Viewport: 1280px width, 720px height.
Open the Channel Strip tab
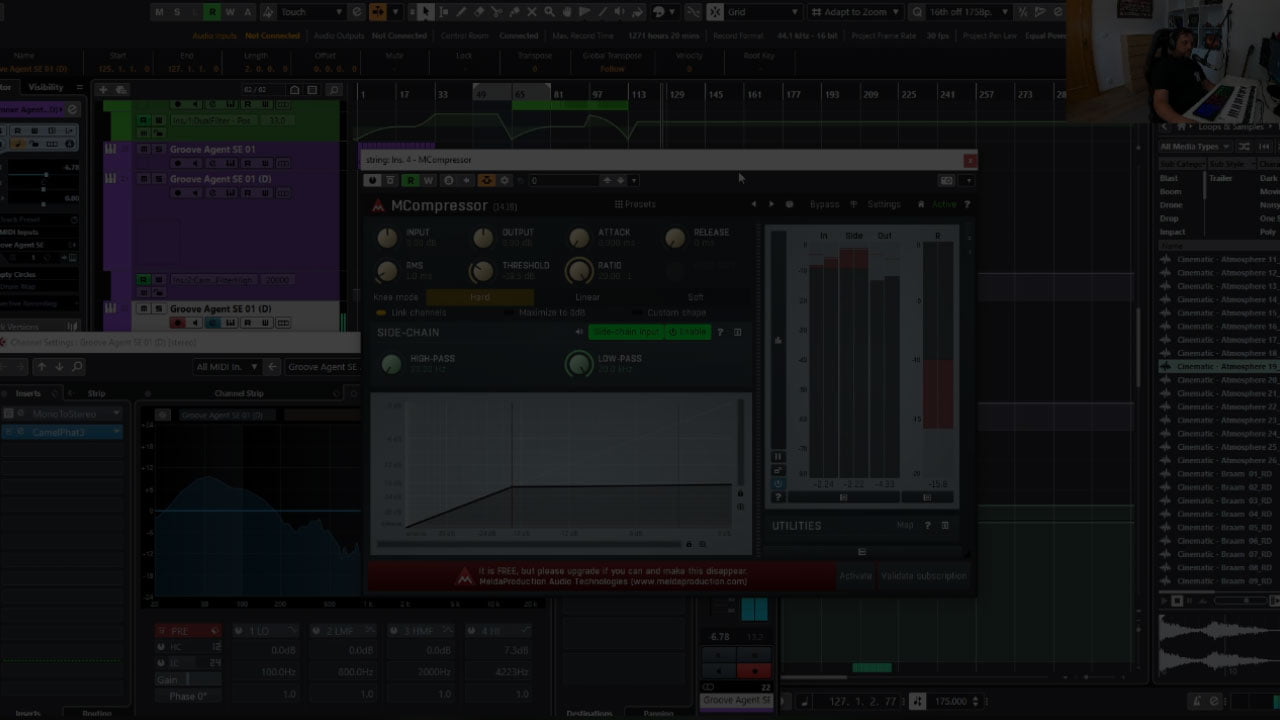(x=239, y=393)
